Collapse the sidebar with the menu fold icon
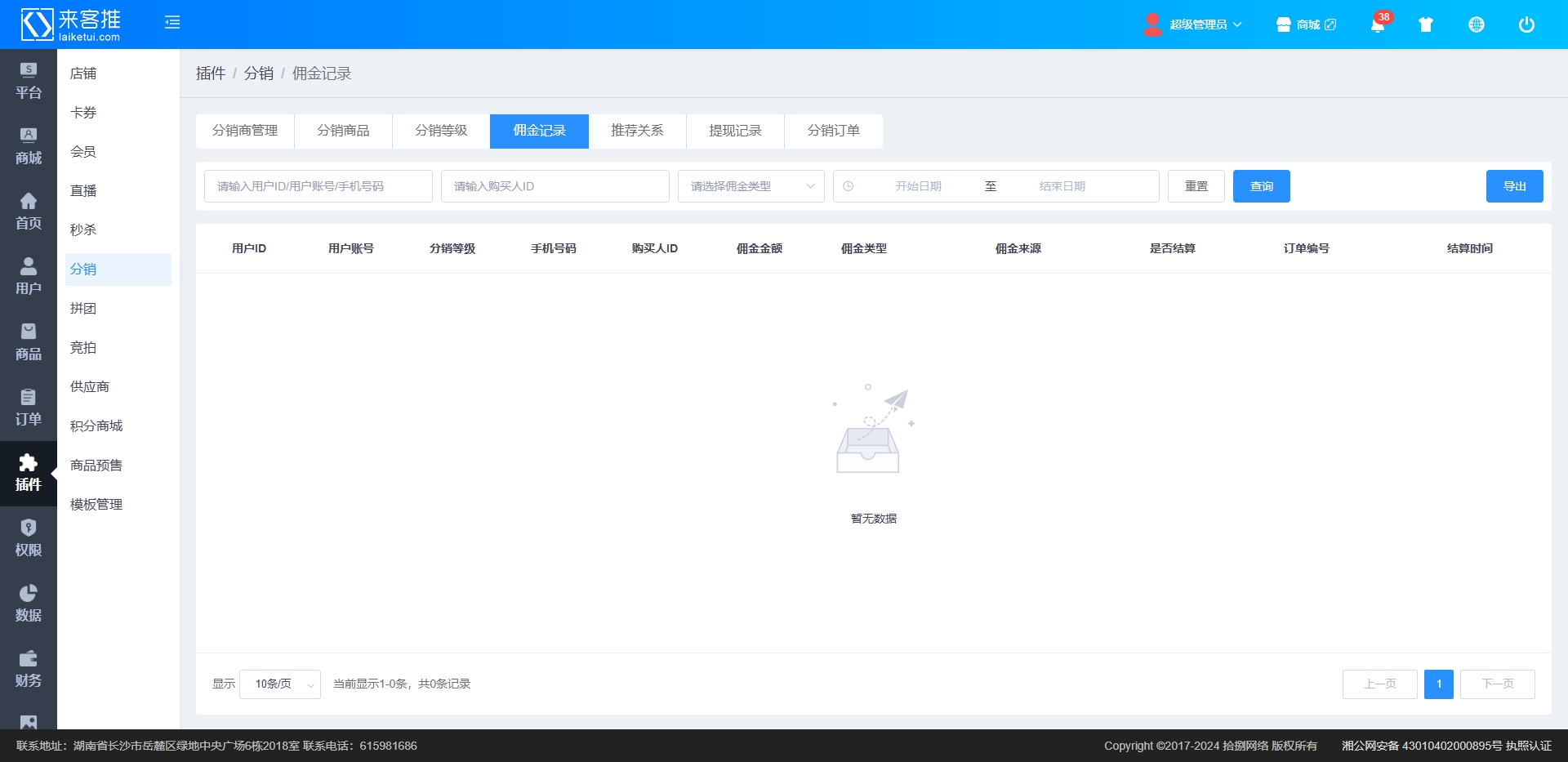This screenshot has width=1568, height=762. click(172, 23)
